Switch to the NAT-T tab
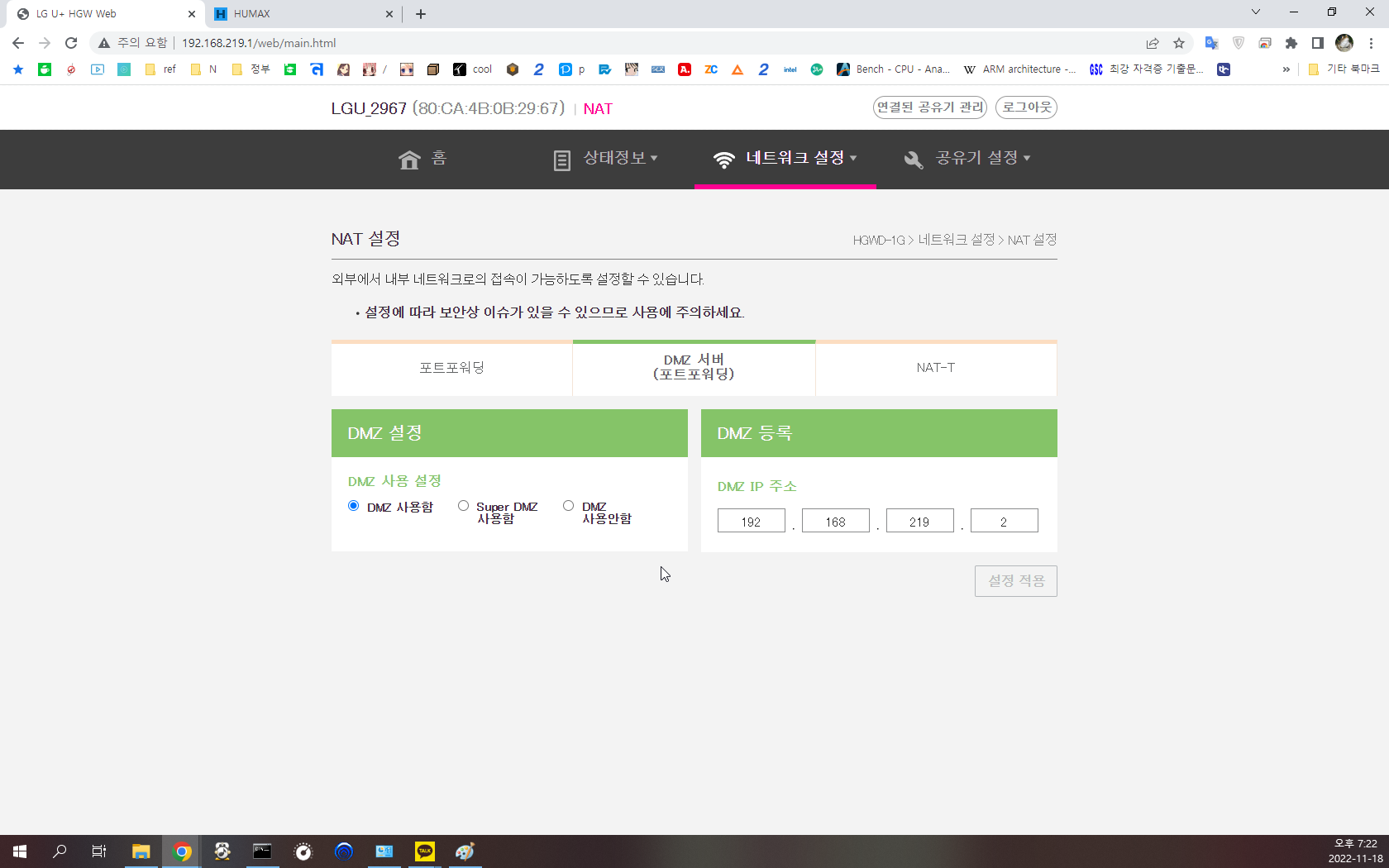Viewport: 1389px width, 868px height. pyautogui.click(x=936, y=368)
